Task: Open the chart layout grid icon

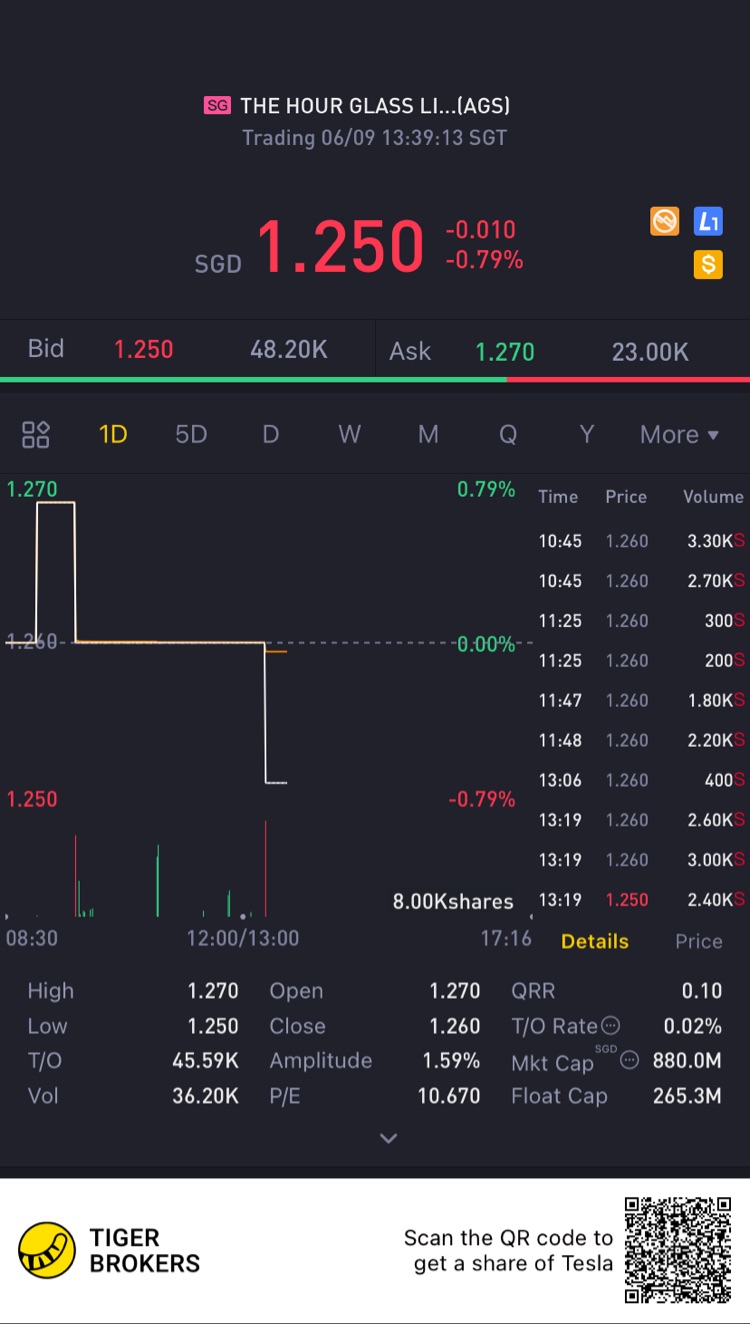Action: (36, 434)
